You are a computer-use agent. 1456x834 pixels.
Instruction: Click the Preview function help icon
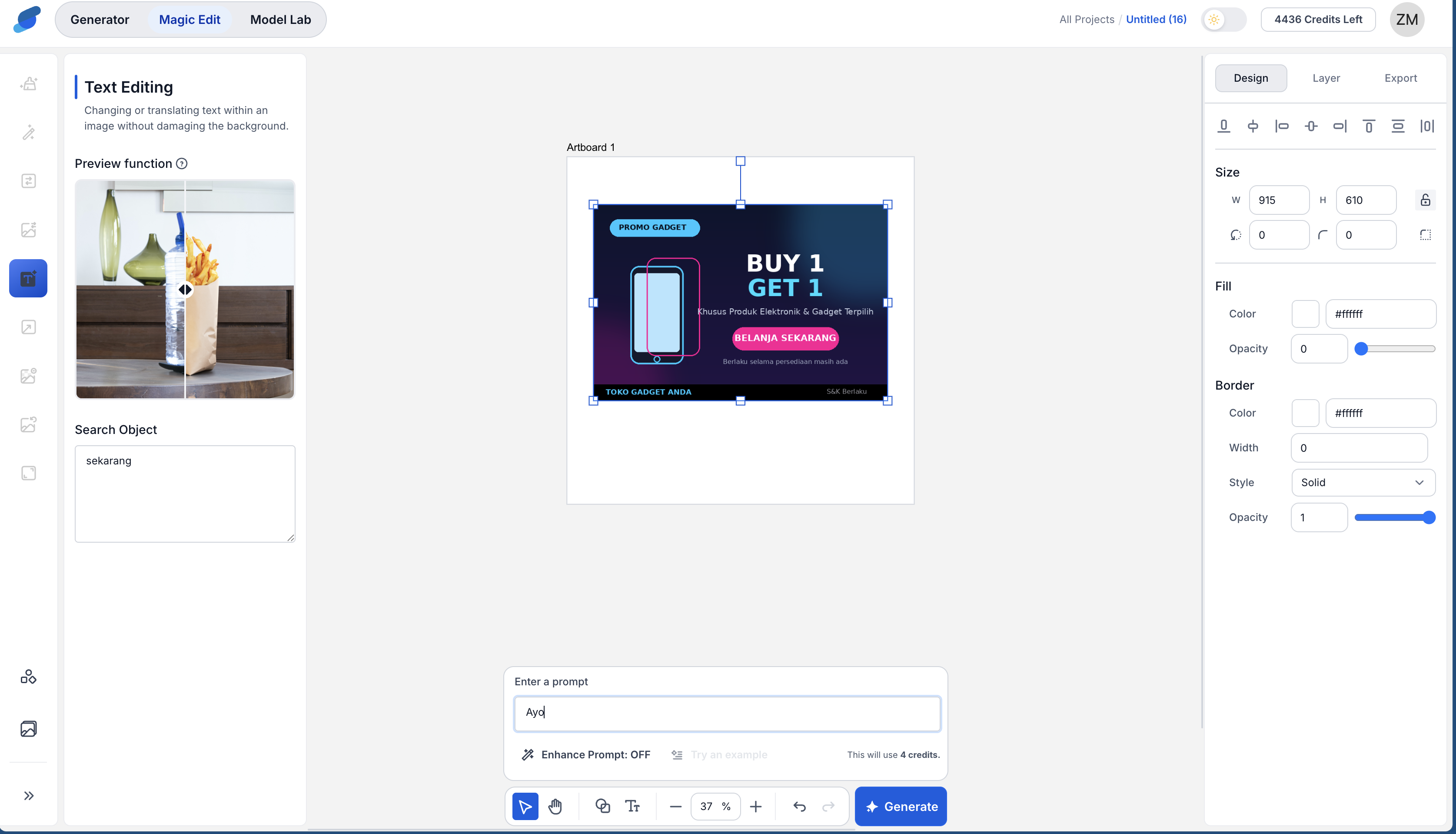coord(182,164)
